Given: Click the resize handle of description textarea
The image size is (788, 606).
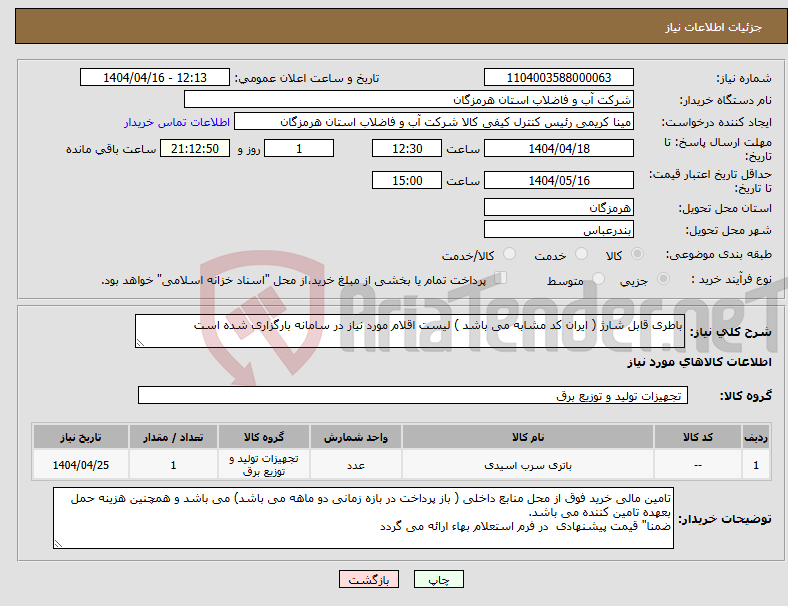Looking at the screenshot, I should pyautogui.click(x=140, y=343).
